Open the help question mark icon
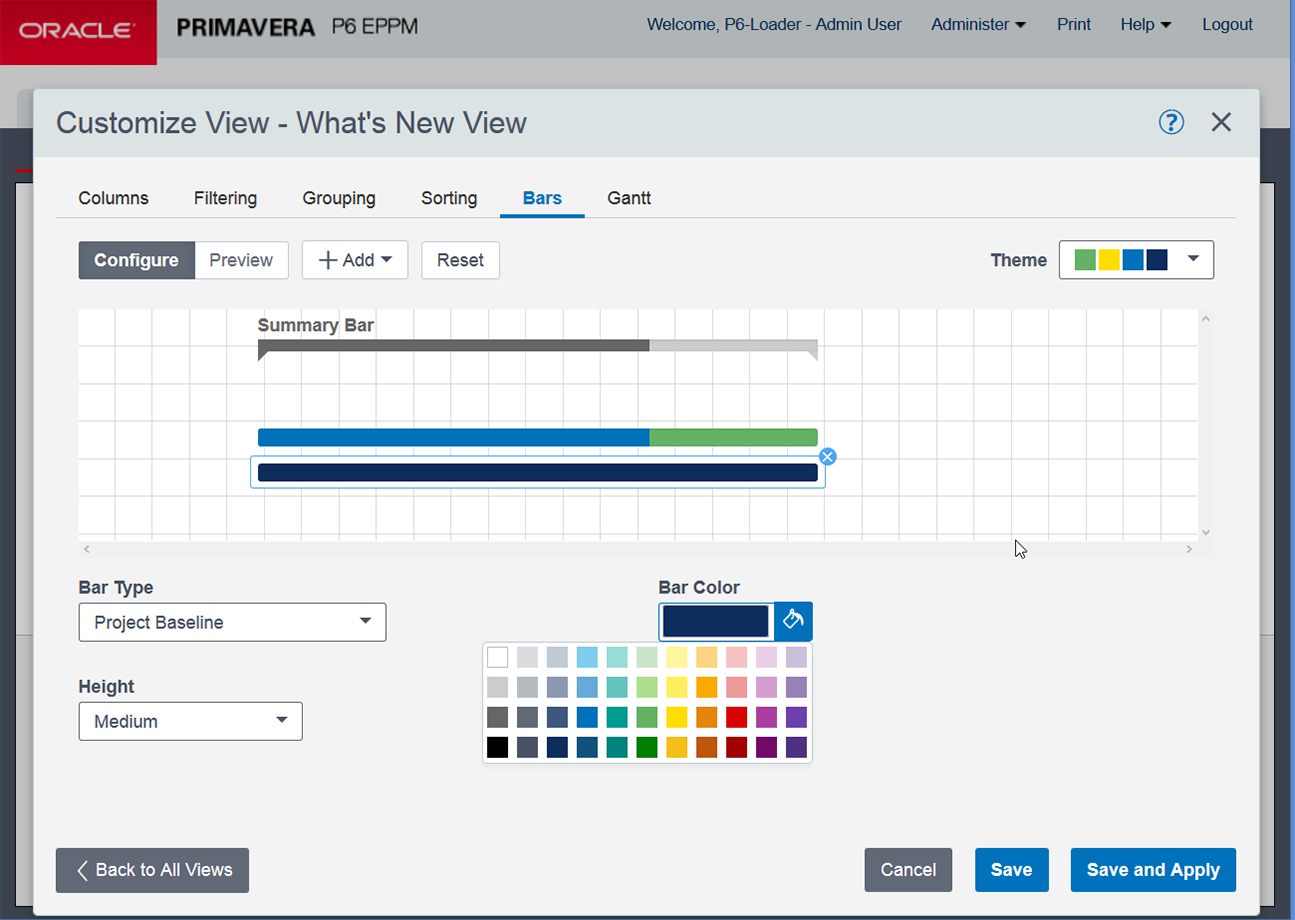Image resolution: width=1295 pixels, height=920 pixels. click(x=1171, y=122)
